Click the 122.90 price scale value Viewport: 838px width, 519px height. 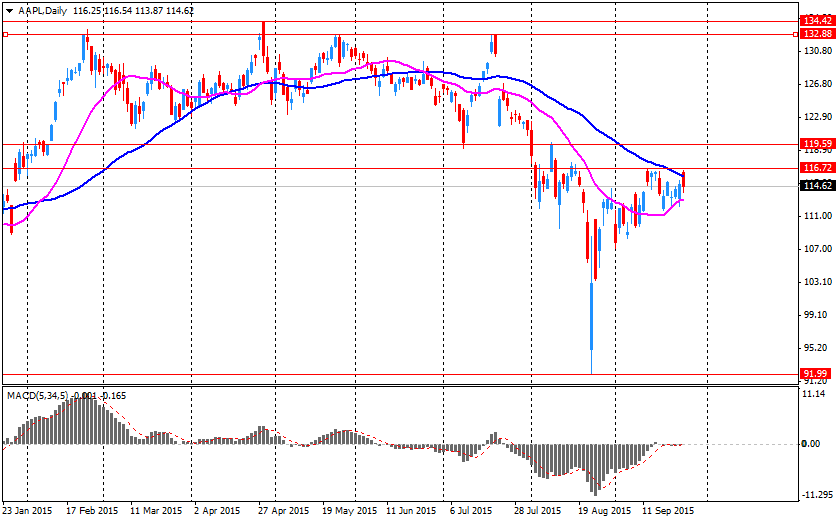click(818, 117)
